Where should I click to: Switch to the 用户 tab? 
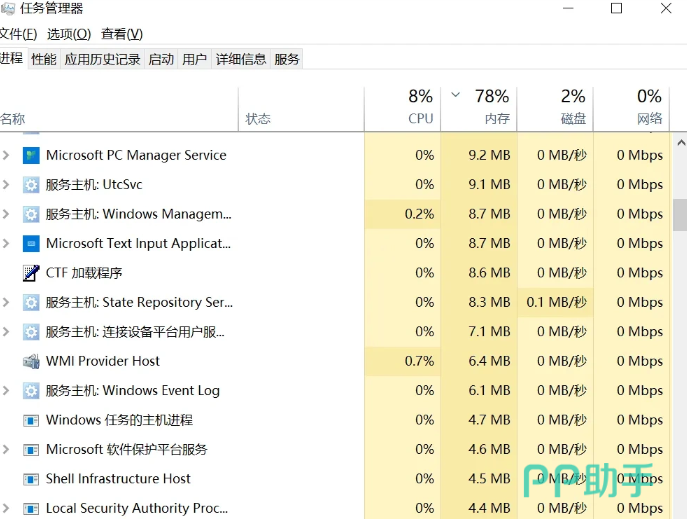tap(195, 59)
